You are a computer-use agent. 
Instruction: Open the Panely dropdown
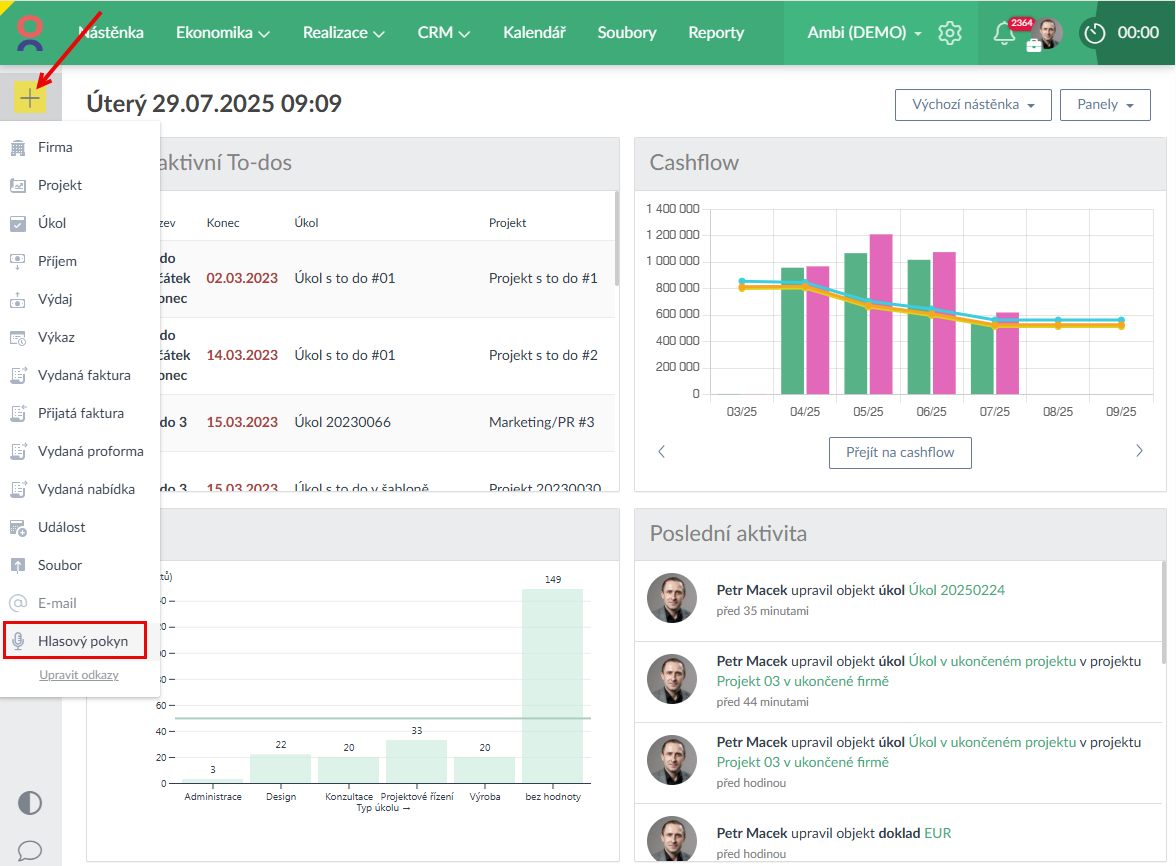click(1105, 104)
